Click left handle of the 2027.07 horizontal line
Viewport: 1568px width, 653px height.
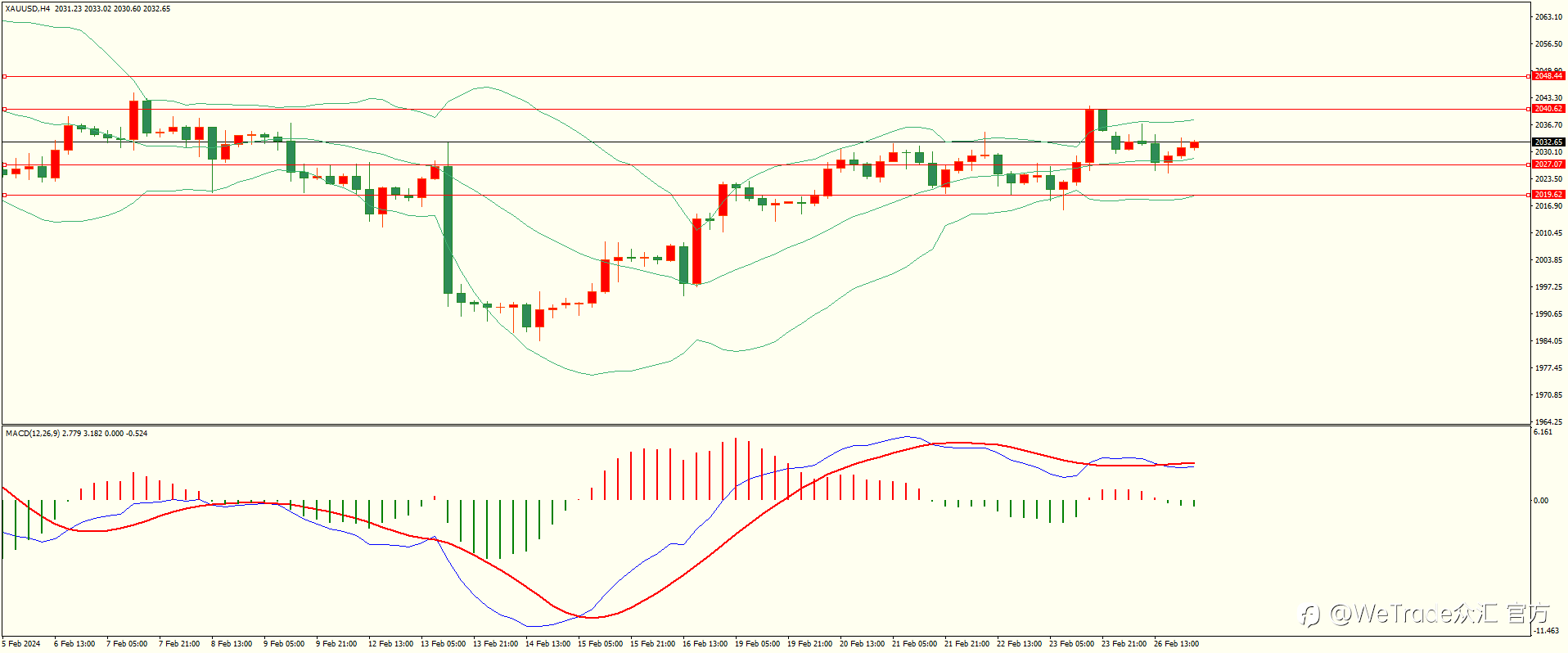point(4,164)
